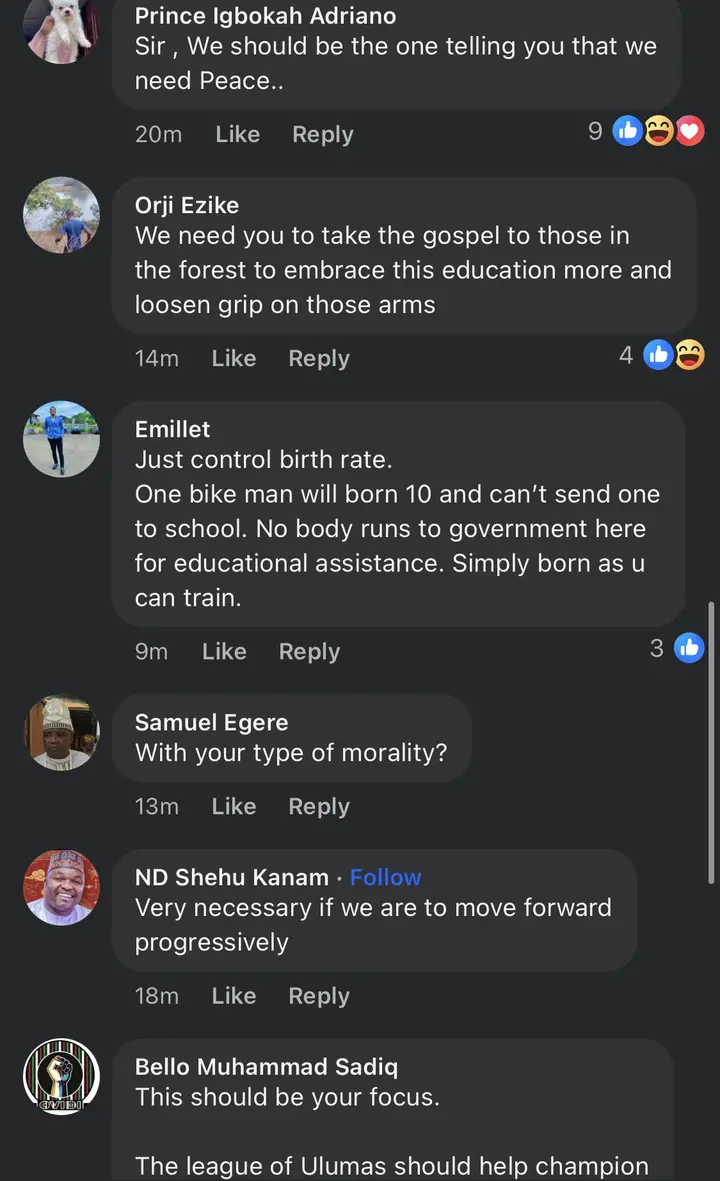720x1181 pixels.
Task: Click the reaction icons on Prince Igbokah Adriano's comment
Action: point(658,131)
